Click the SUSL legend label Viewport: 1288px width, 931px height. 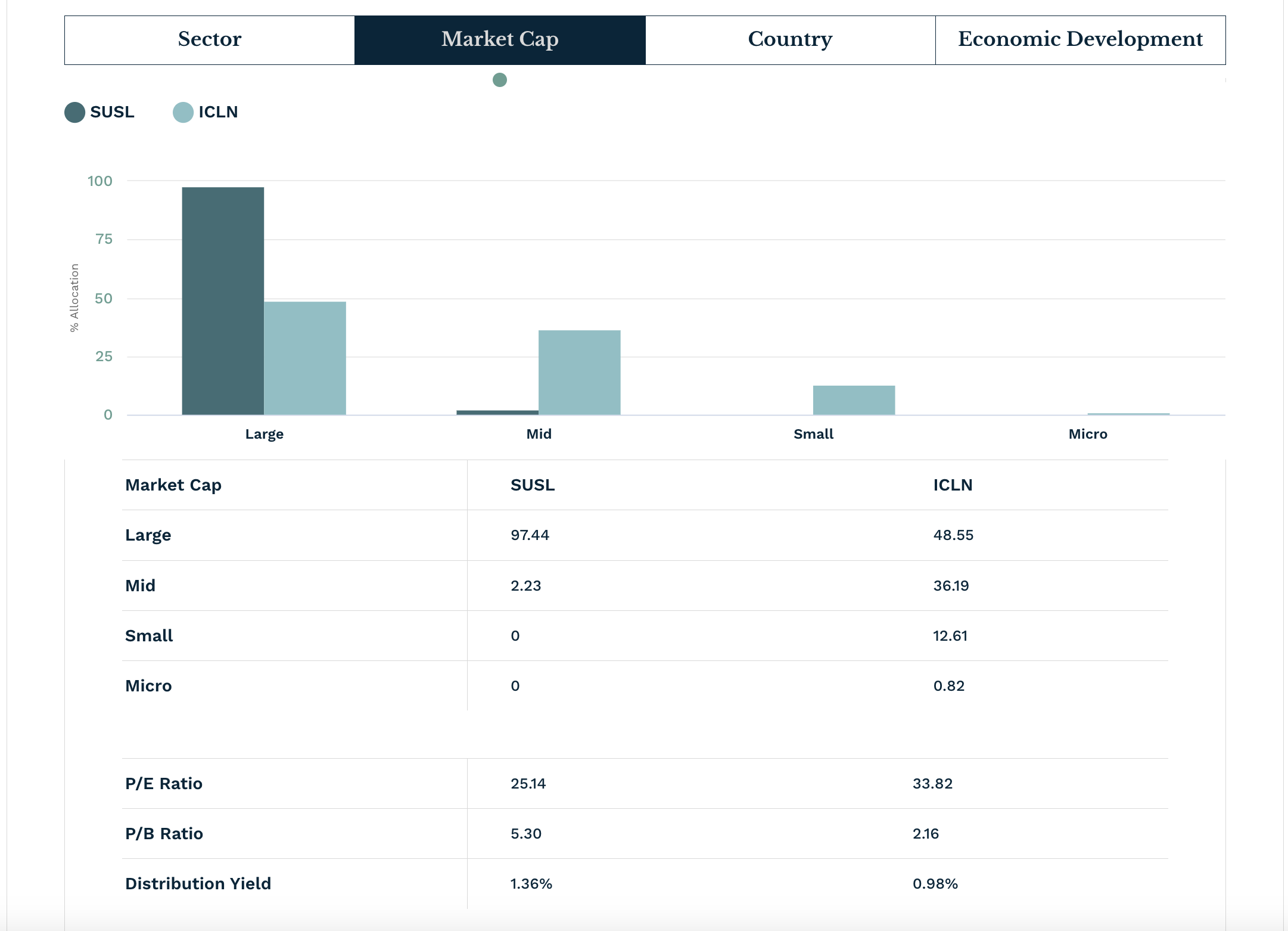point(113,112)
